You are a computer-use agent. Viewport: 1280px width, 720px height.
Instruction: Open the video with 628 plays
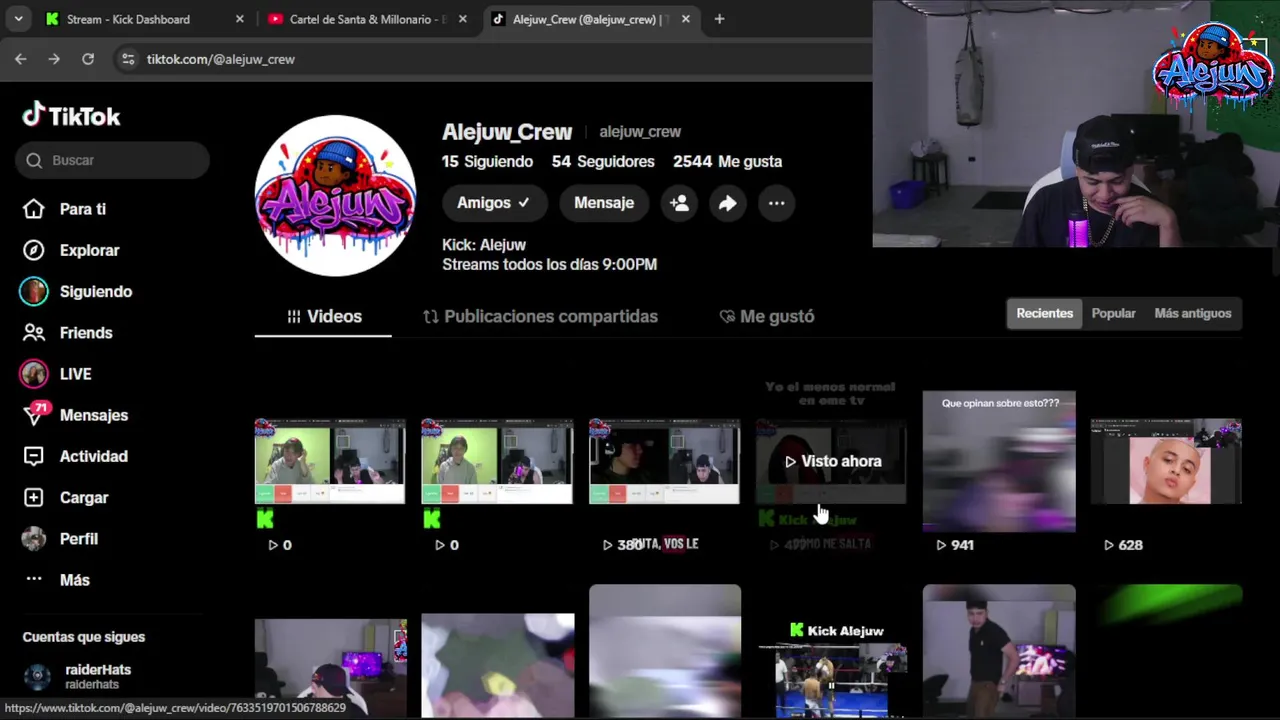click(1166, 461)
